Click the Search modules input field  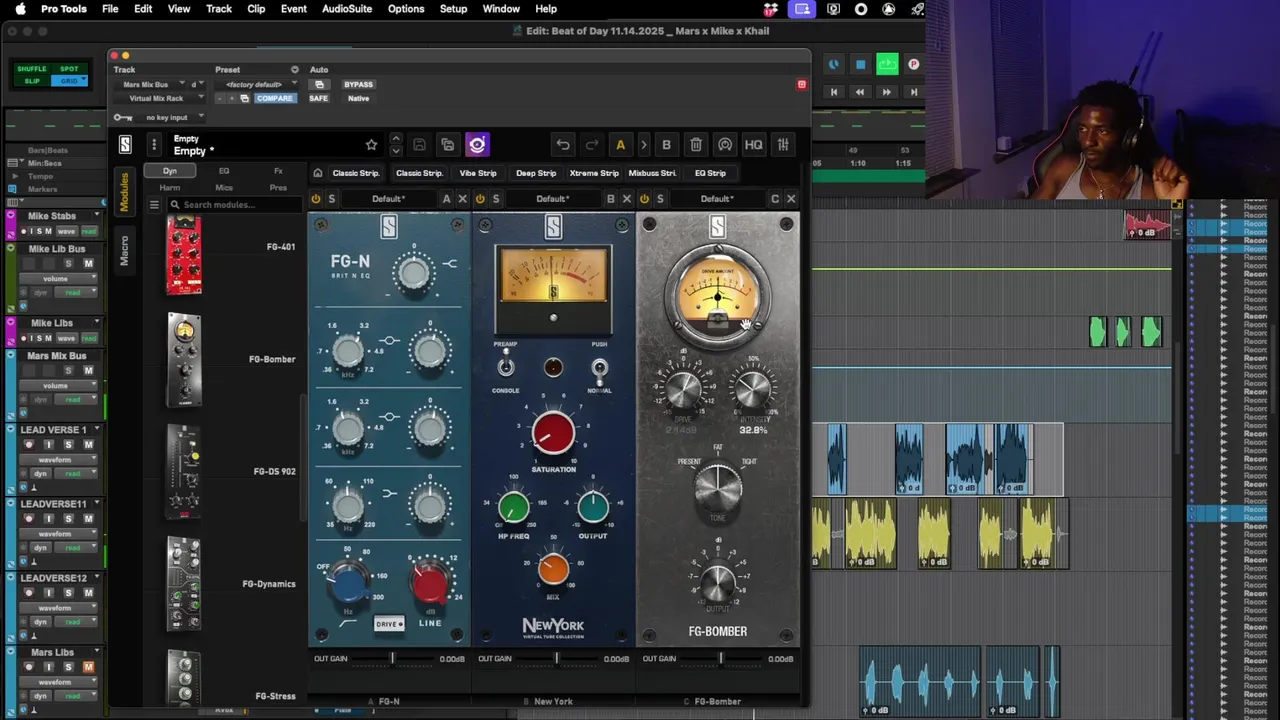coord(234,205)
